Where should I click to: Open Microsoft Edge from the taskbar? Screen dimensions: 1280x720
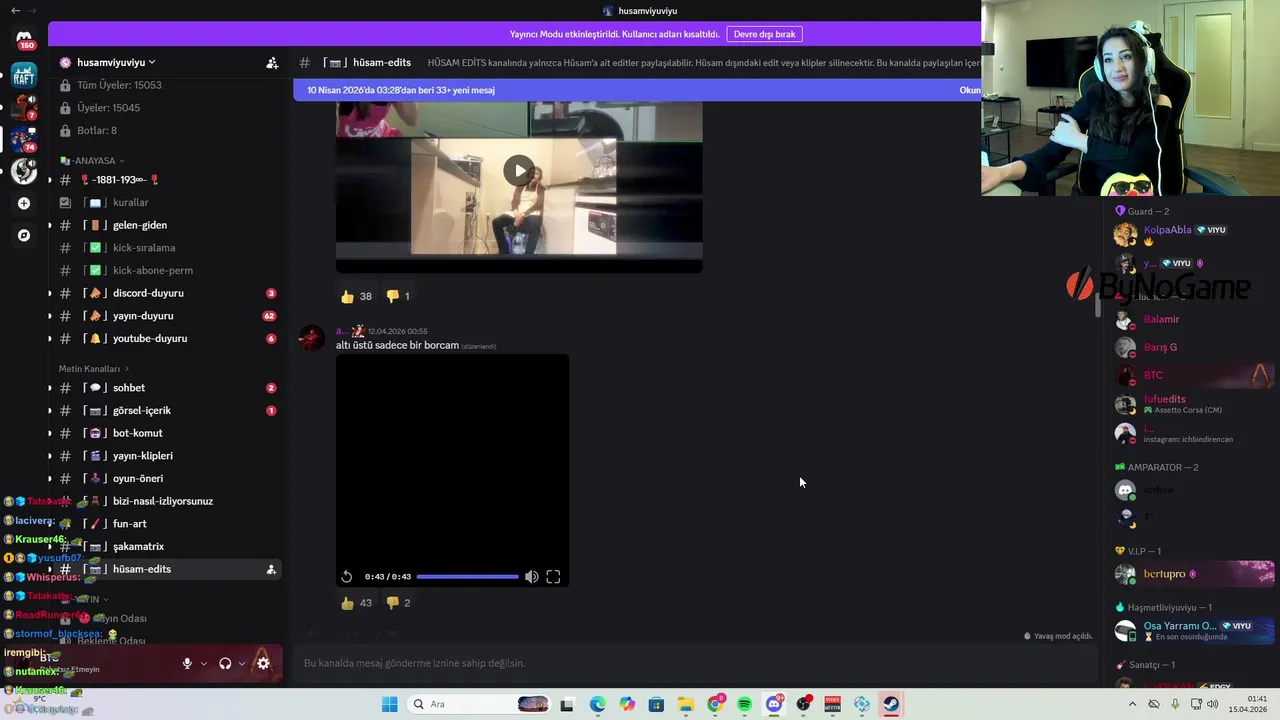click(597, 704)
